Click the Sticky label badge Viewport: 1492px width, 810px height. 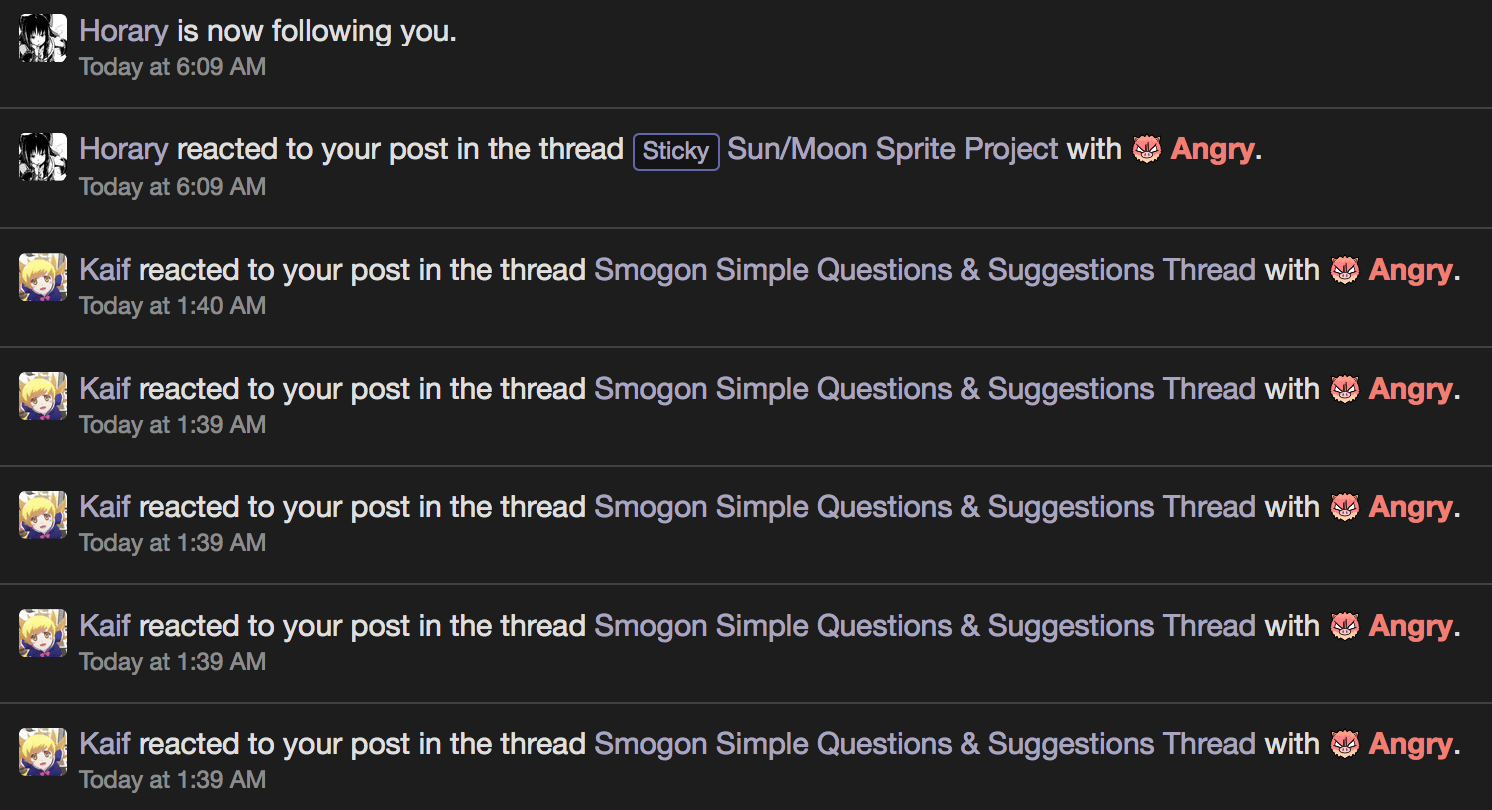pos(676,151)
